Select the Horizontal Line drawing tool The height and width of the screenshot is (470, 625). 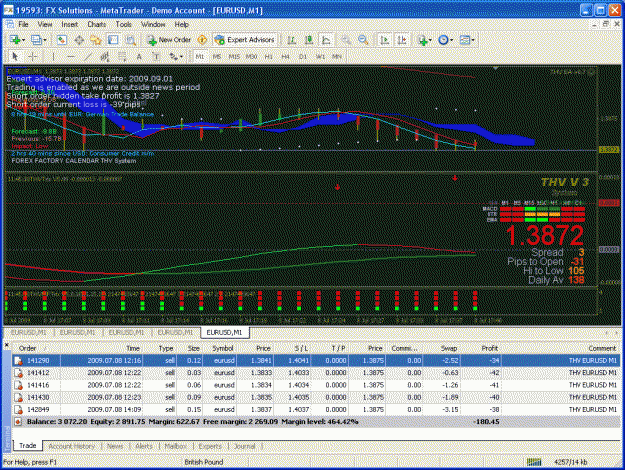coord(71,57)
